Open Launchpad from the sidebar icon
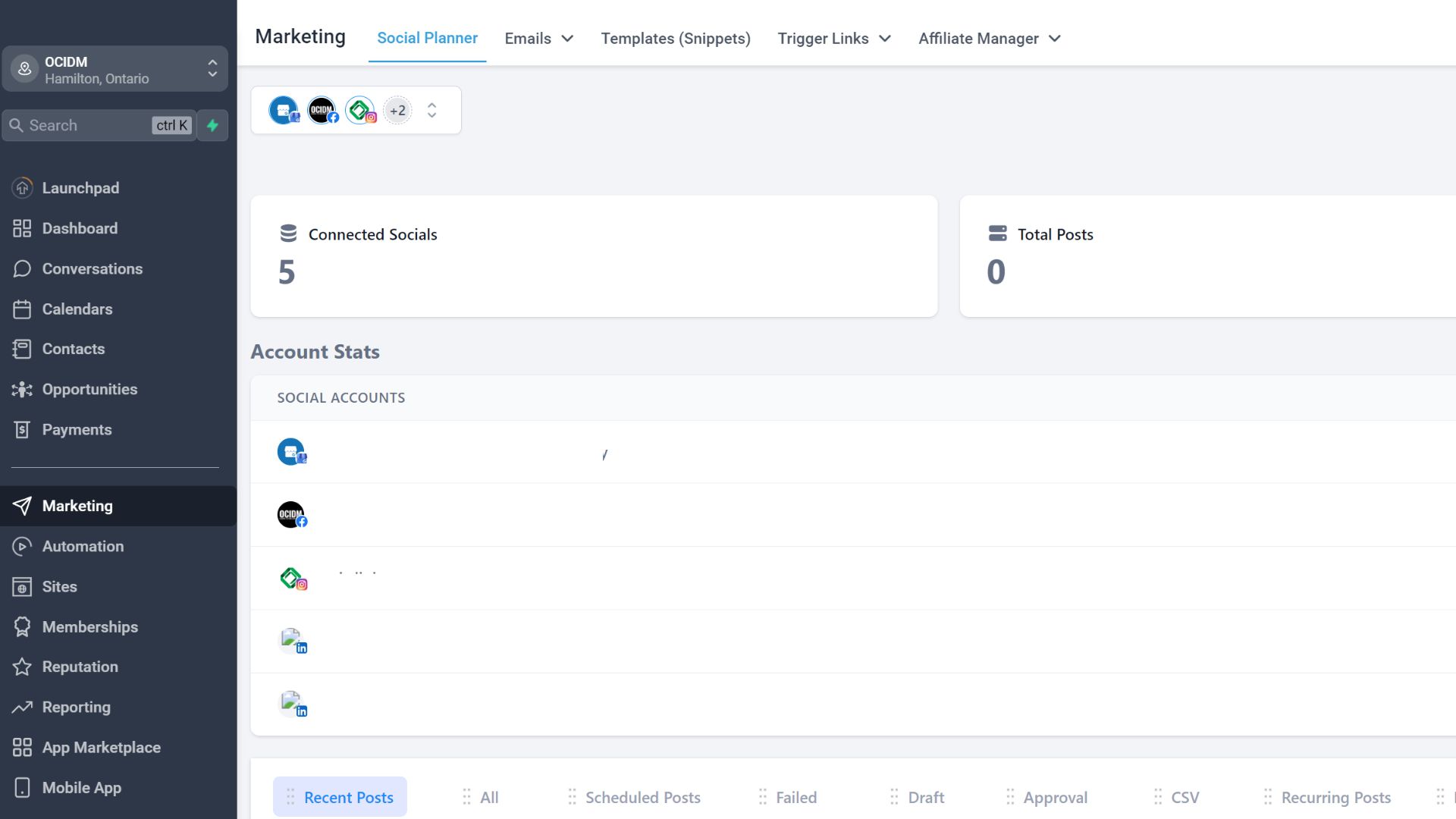Viewport: 1456px width, 819px height. 22,188
